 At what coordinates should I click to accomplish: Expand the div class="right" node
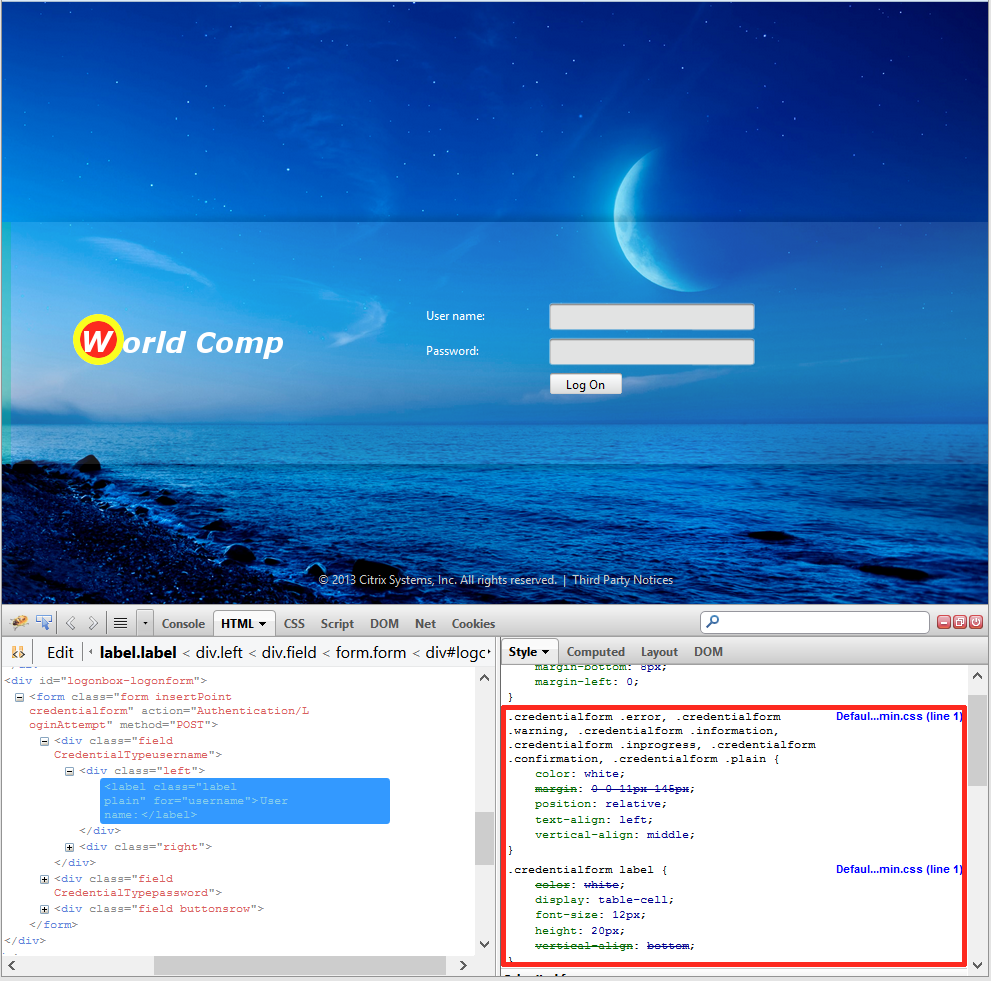pyautogui.click(x=70, y=847)
